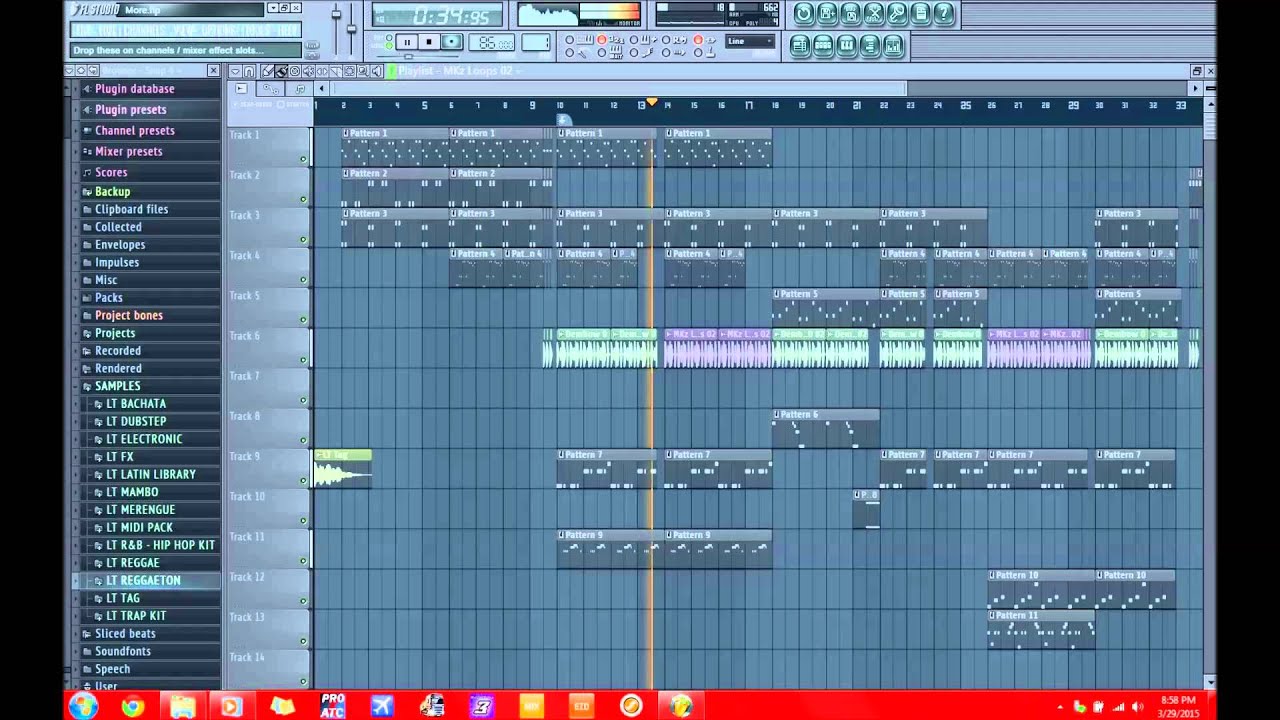
Task: Click the playlist snap magnet icon
Action: 248,71
